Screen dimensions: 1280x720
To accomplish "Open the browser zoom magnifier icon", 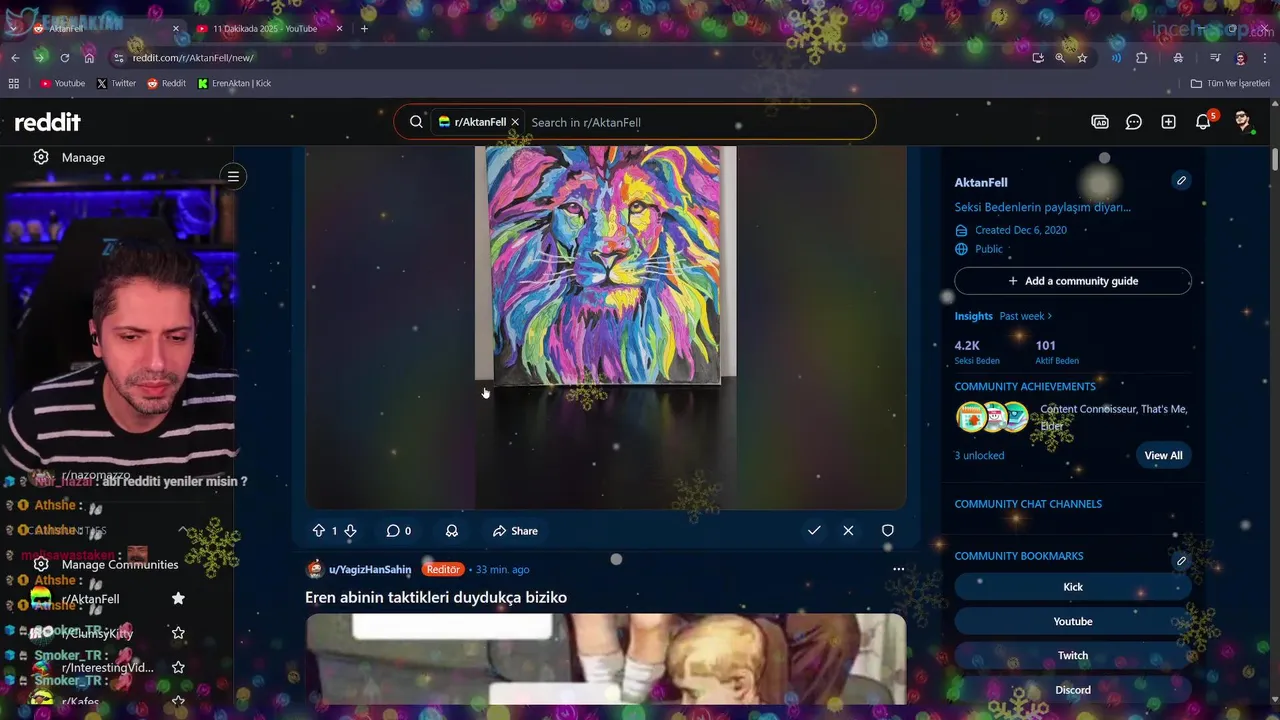I will click(1060, 58).
